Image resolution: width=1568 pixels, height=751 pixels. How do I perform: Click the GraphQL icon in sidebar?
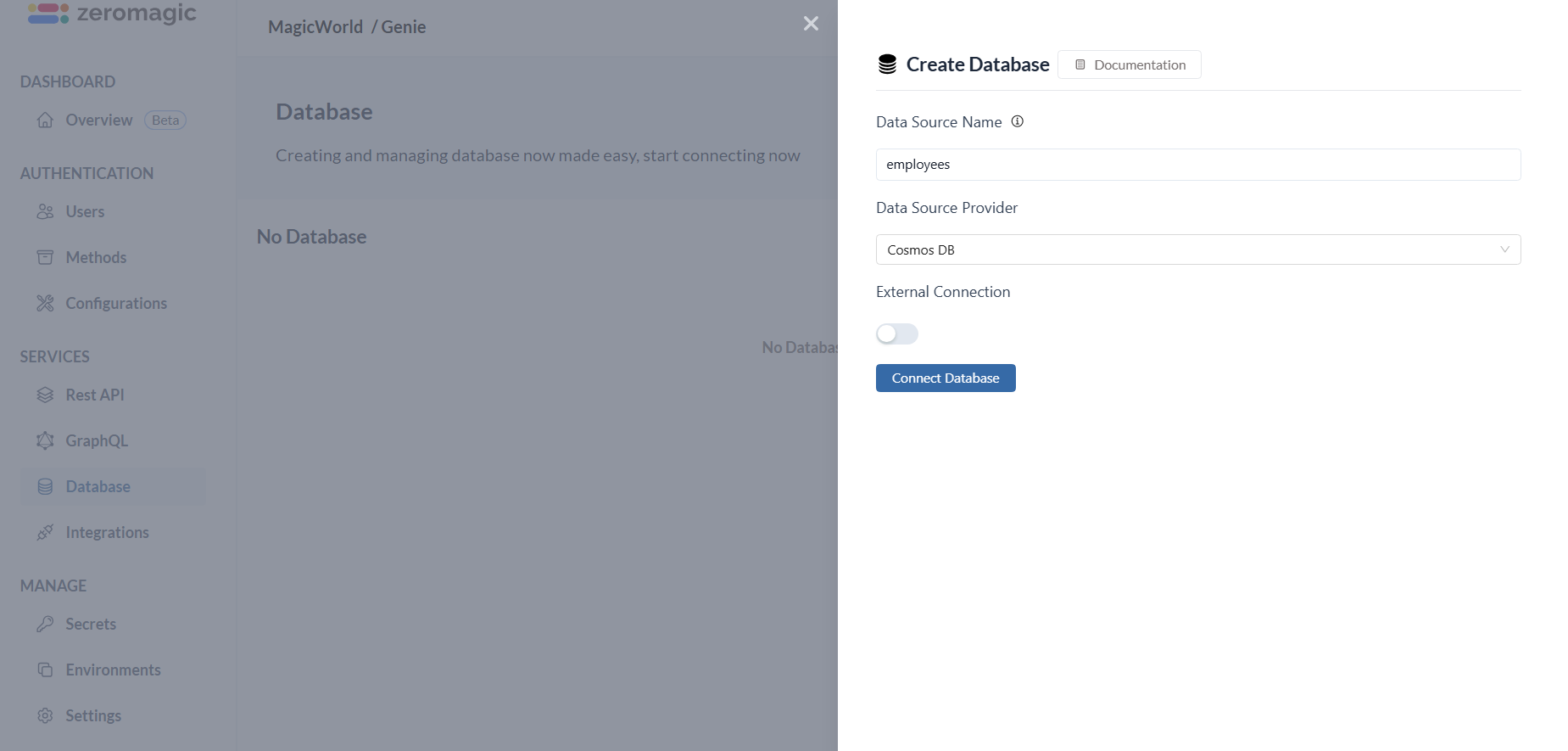[45, 440]
